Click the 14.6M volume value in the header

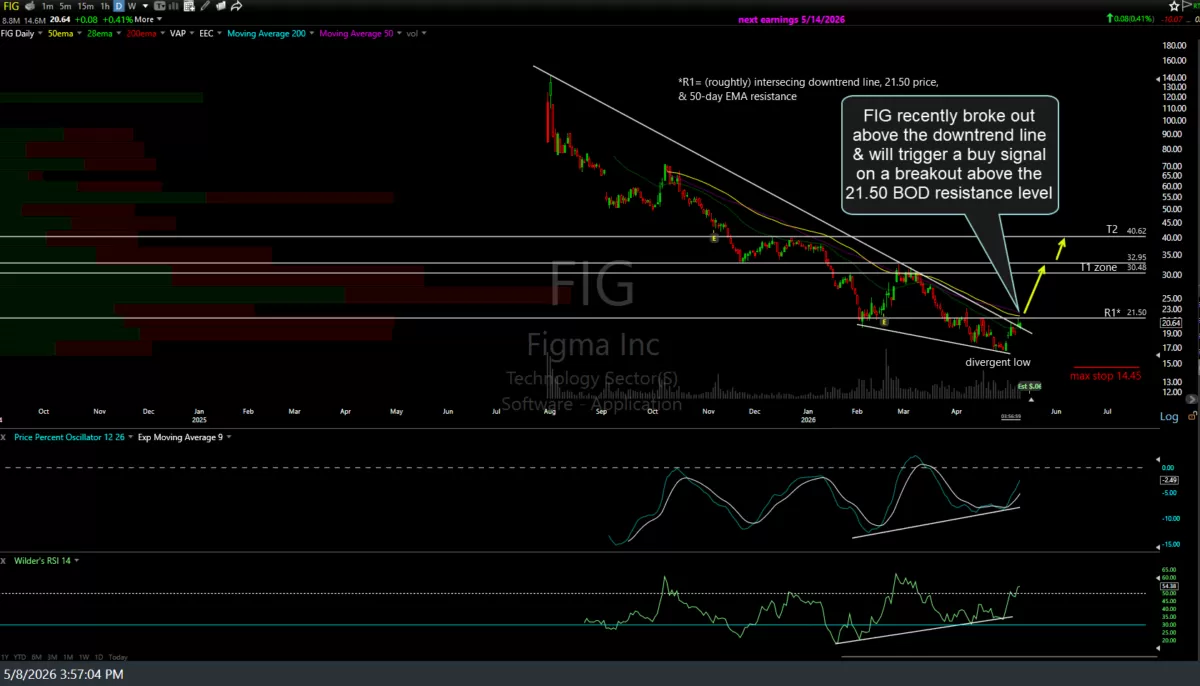(35, 19)
